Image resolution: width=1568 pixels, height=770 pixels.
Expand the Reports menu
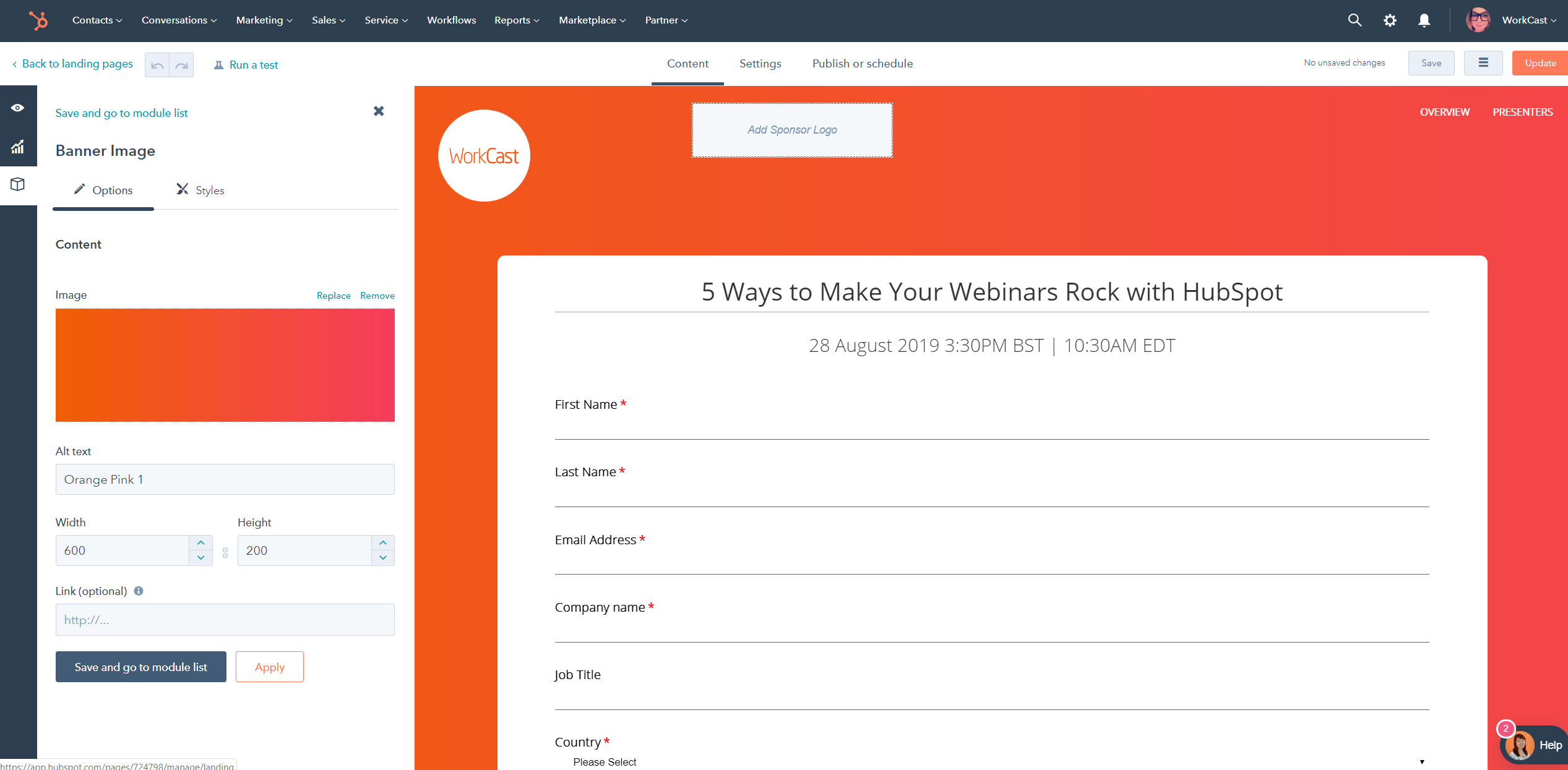click(x=517, y=20)
